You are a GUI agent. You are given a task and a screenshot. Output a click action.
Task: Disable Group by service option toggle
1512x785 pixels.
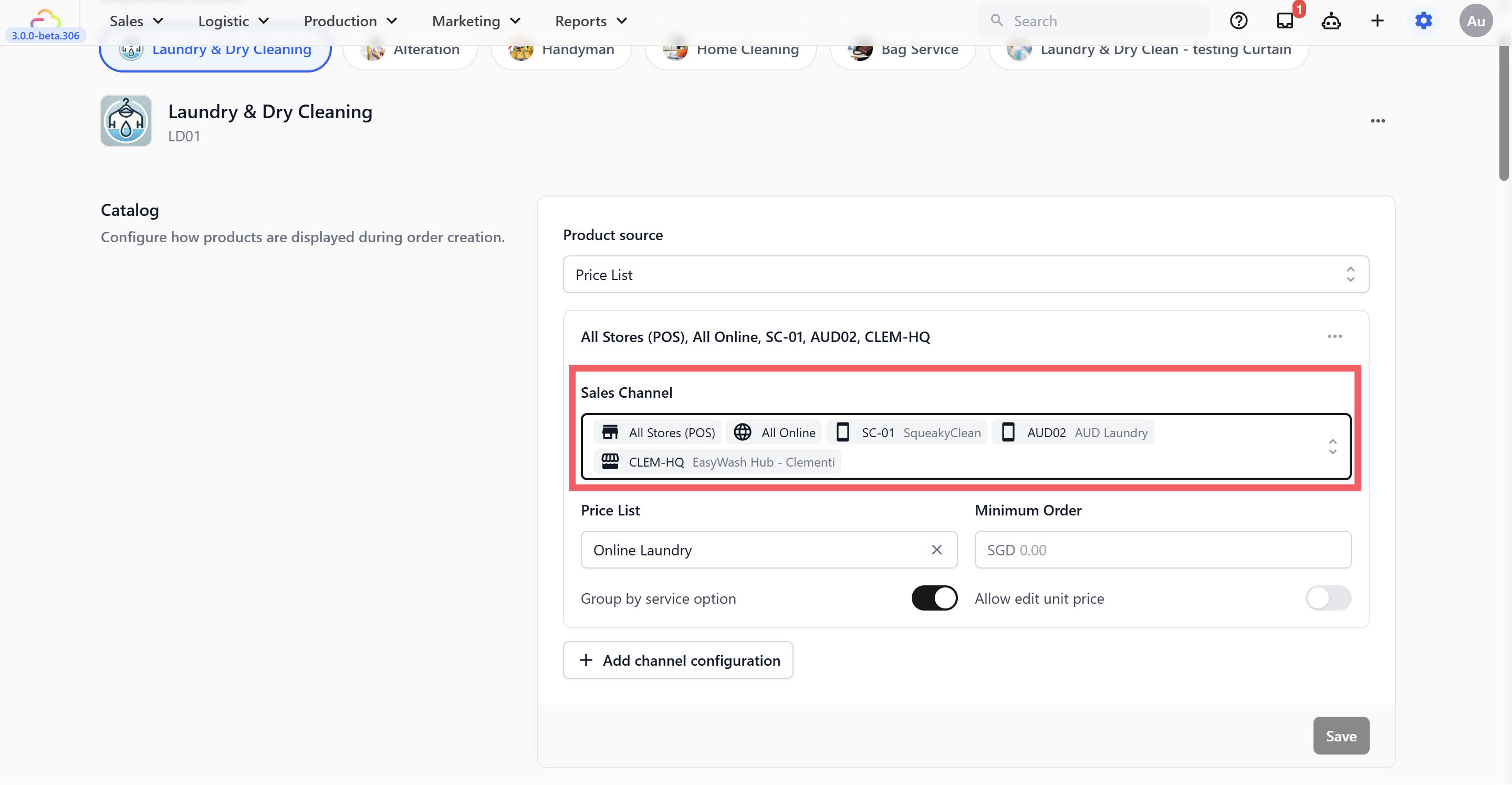(x=934, y=598)
